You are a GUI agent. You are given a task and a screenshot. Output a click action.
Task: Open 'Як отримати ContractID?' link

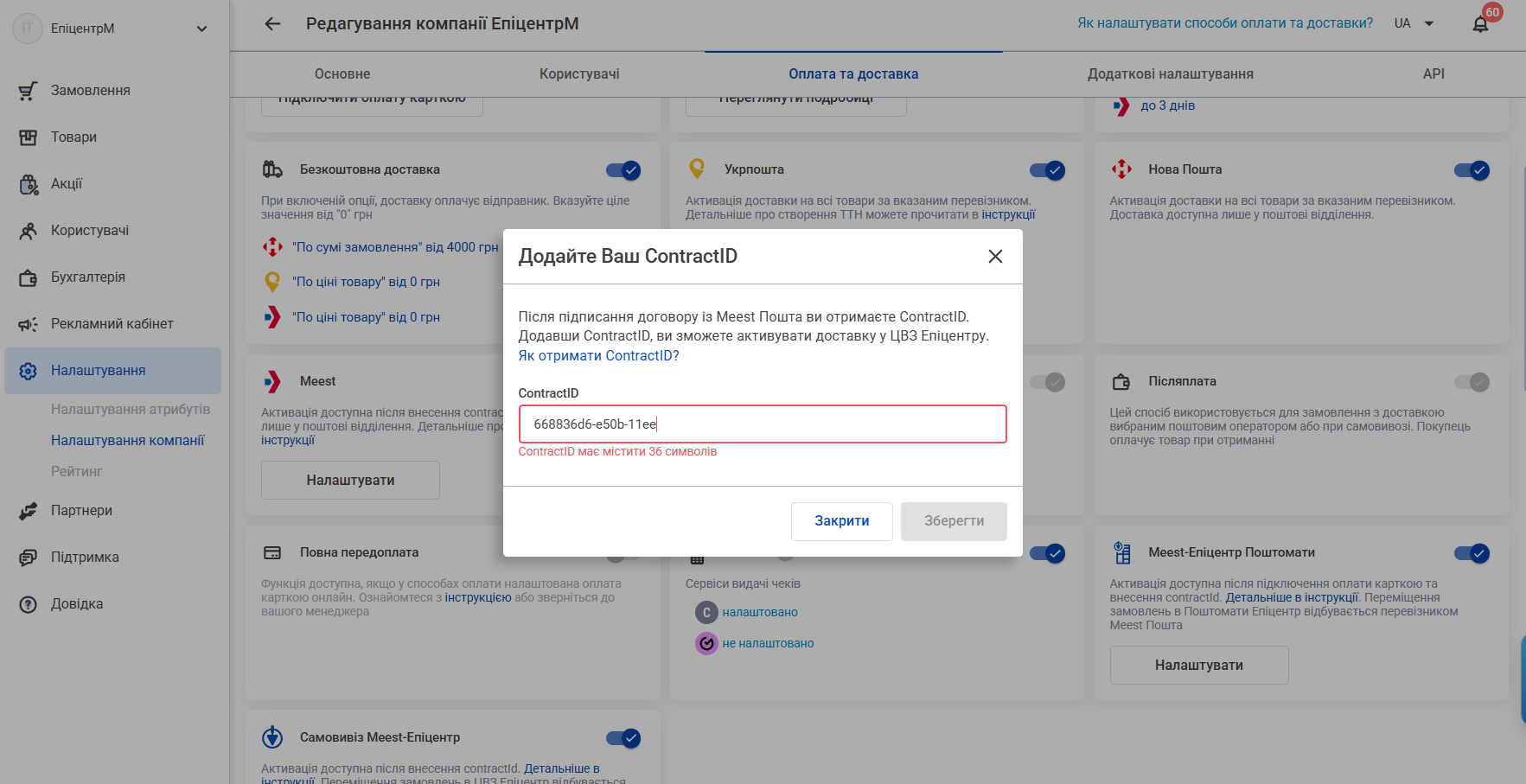(x=598, y=356)
